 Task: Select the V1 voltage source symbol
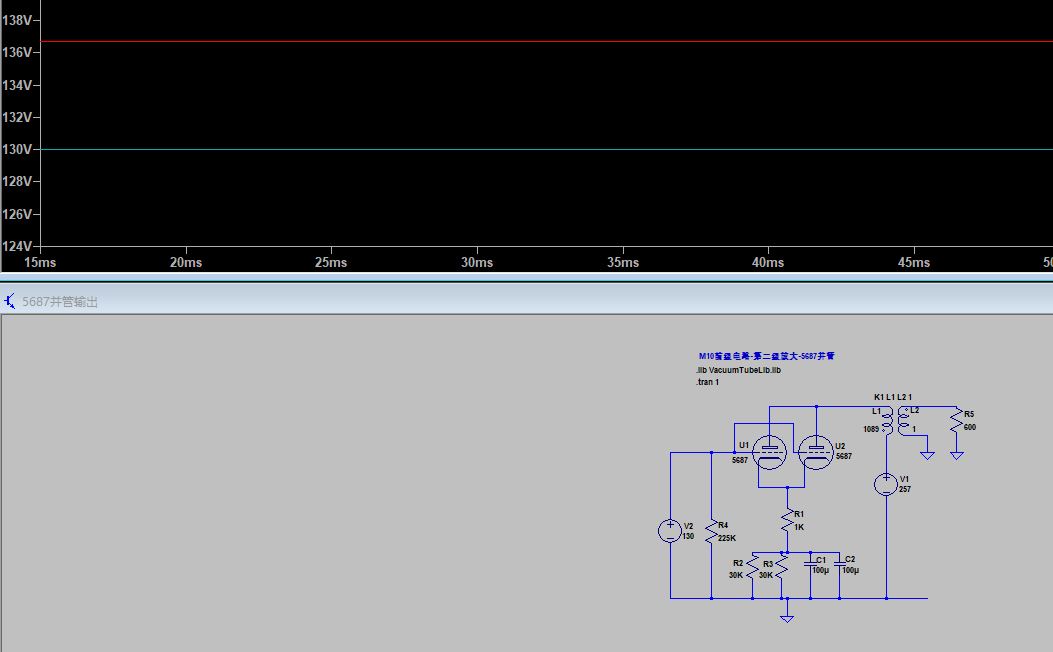(886, 484)
